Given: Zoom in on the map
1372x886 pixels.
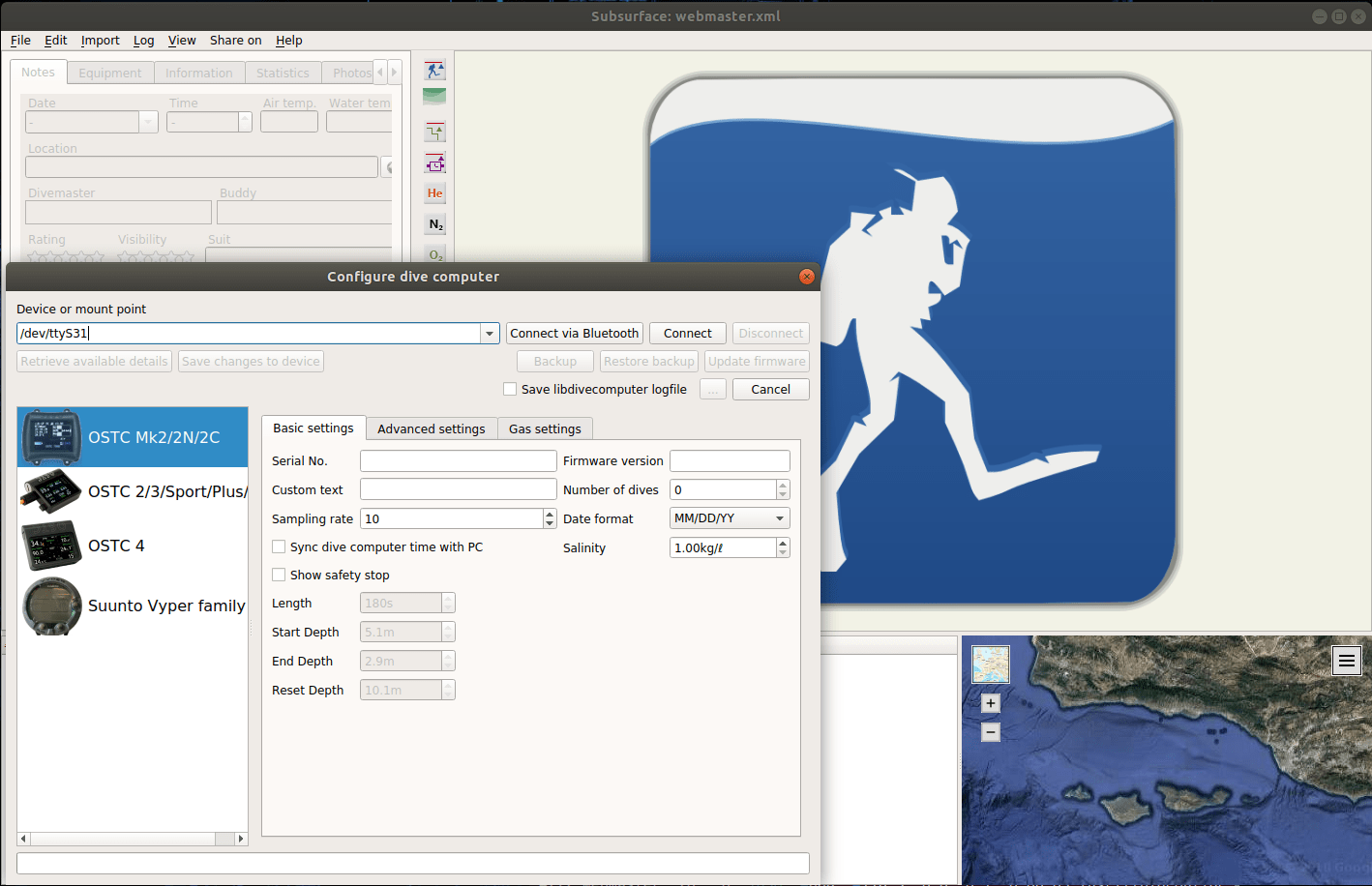Looking at the screenshot, I should point(990,703).
